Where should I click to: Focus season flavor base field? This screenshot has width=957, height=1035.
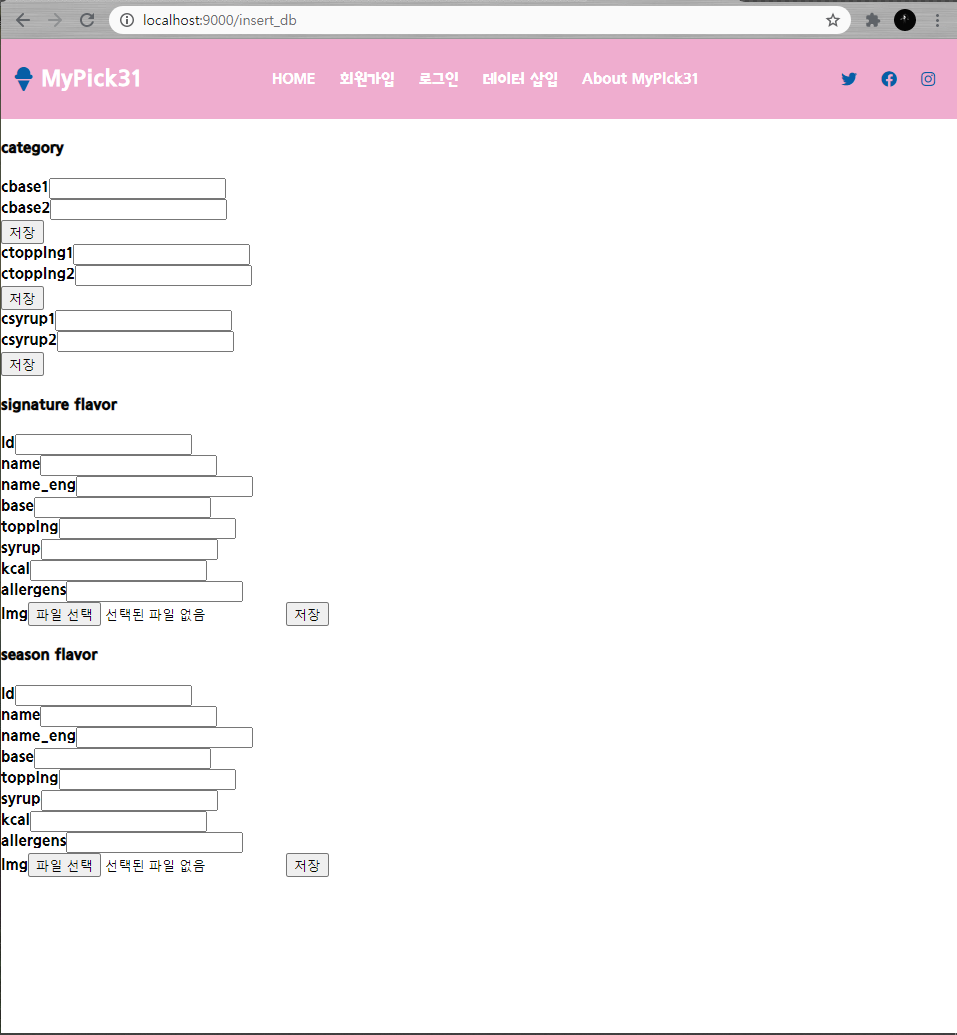[123, 758]
